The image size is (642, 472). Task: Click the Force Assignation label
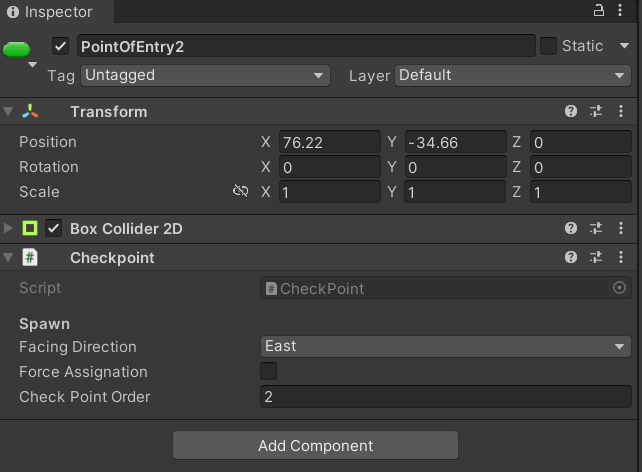[x=84, y=372]
